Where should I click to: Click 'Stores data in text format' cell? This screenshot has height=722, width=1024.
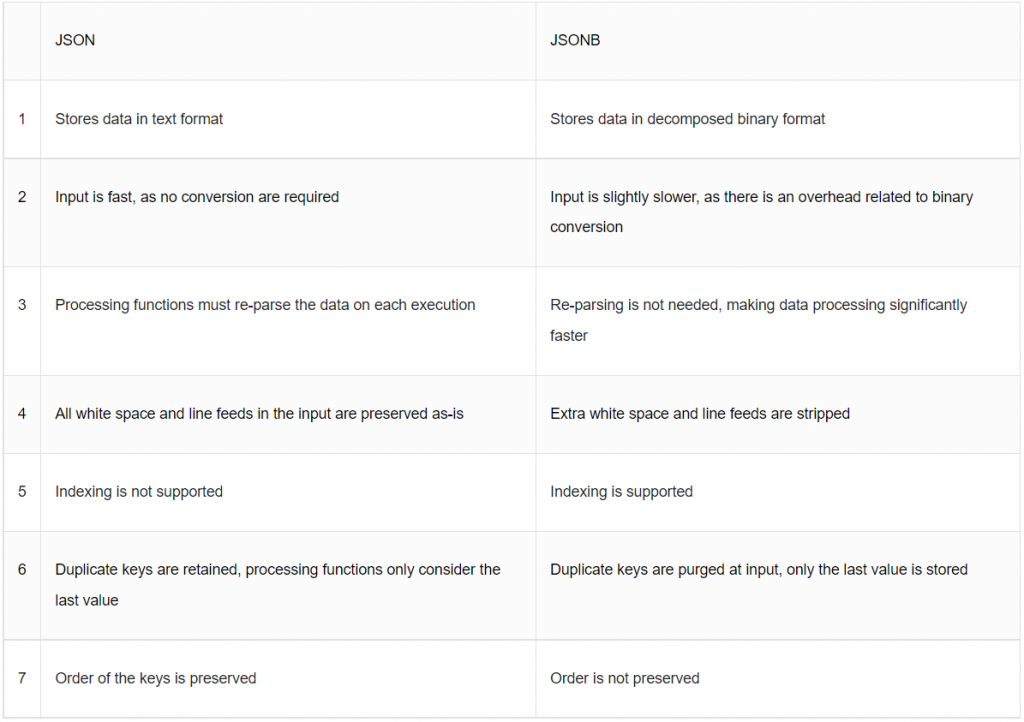tap(139, 119)
